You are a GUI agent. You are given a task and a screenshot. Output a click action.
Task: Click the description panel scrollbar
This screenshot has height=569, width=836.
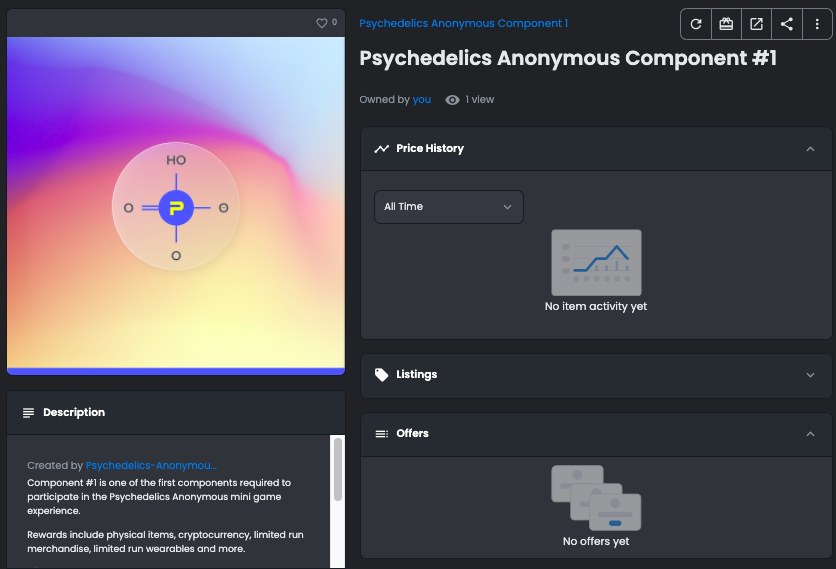pos(337,469)
